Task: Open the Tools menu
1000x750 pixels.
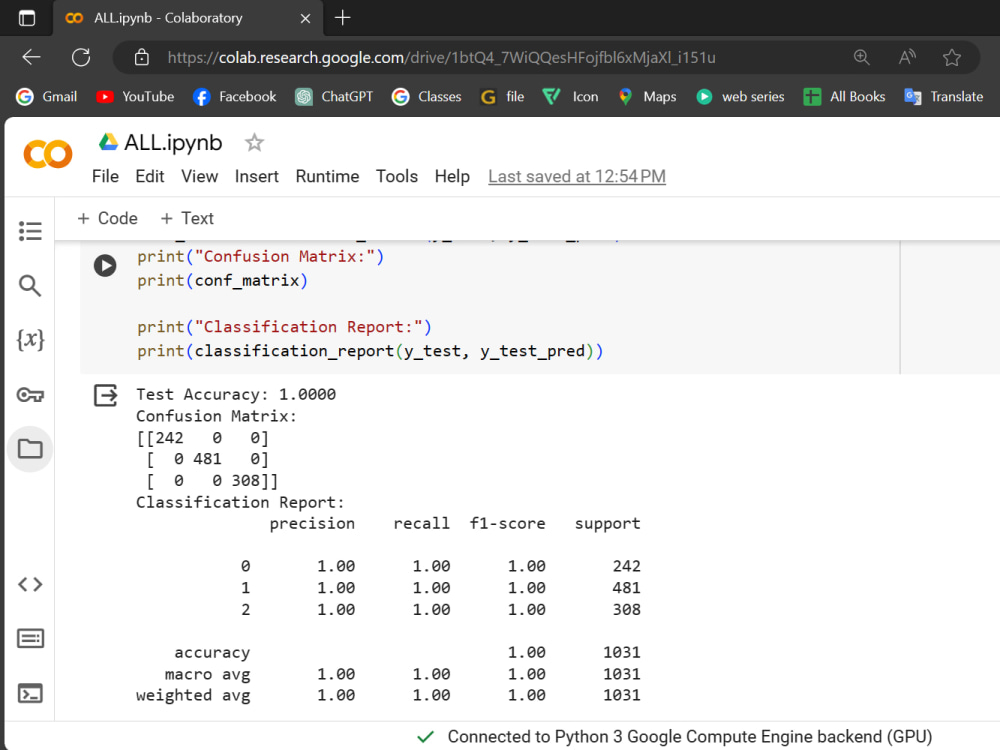Action: tap(396, 176)
